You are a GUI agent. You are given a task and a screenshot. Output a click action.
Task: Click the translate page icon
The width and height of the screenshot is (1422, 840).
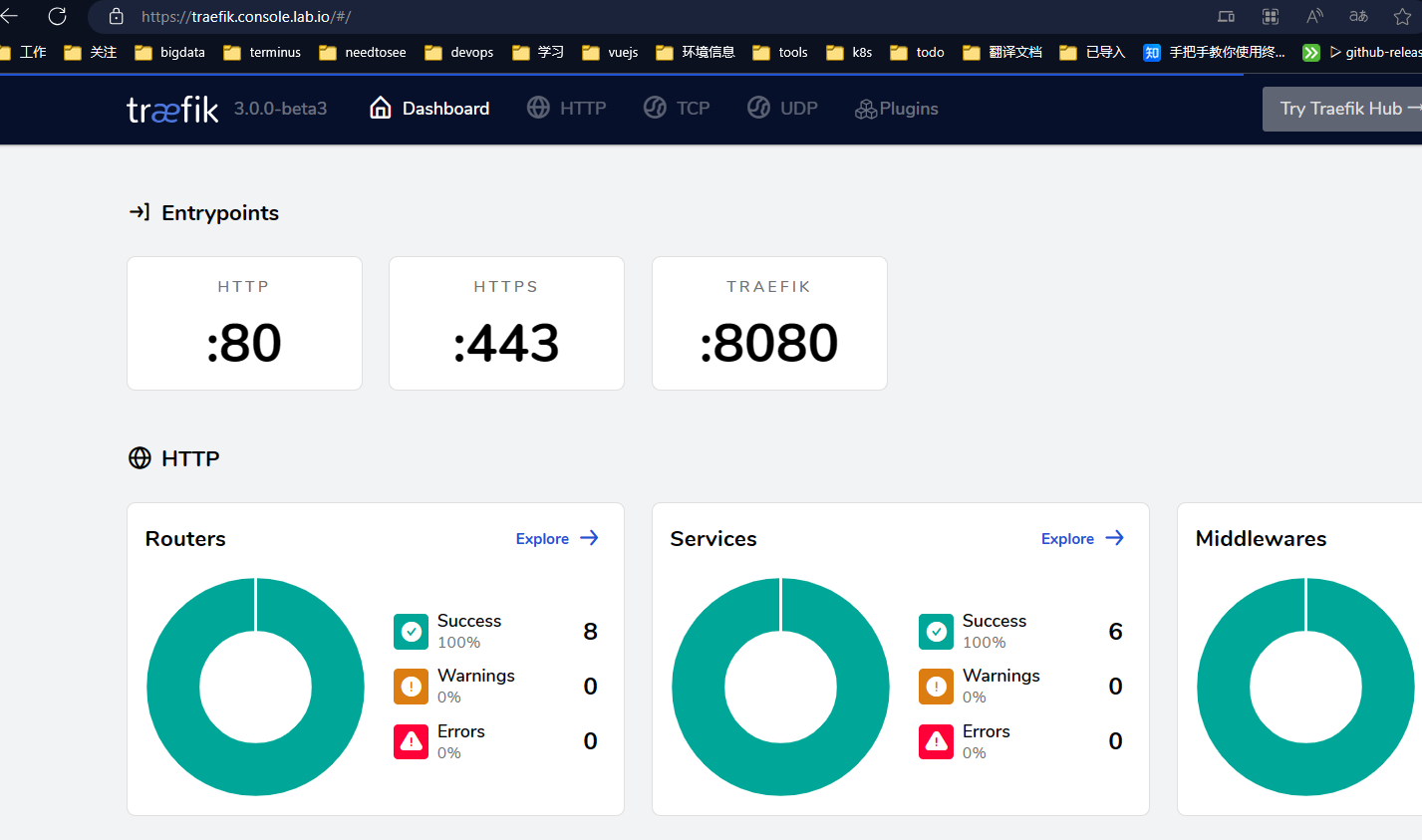coord(1358,16)
